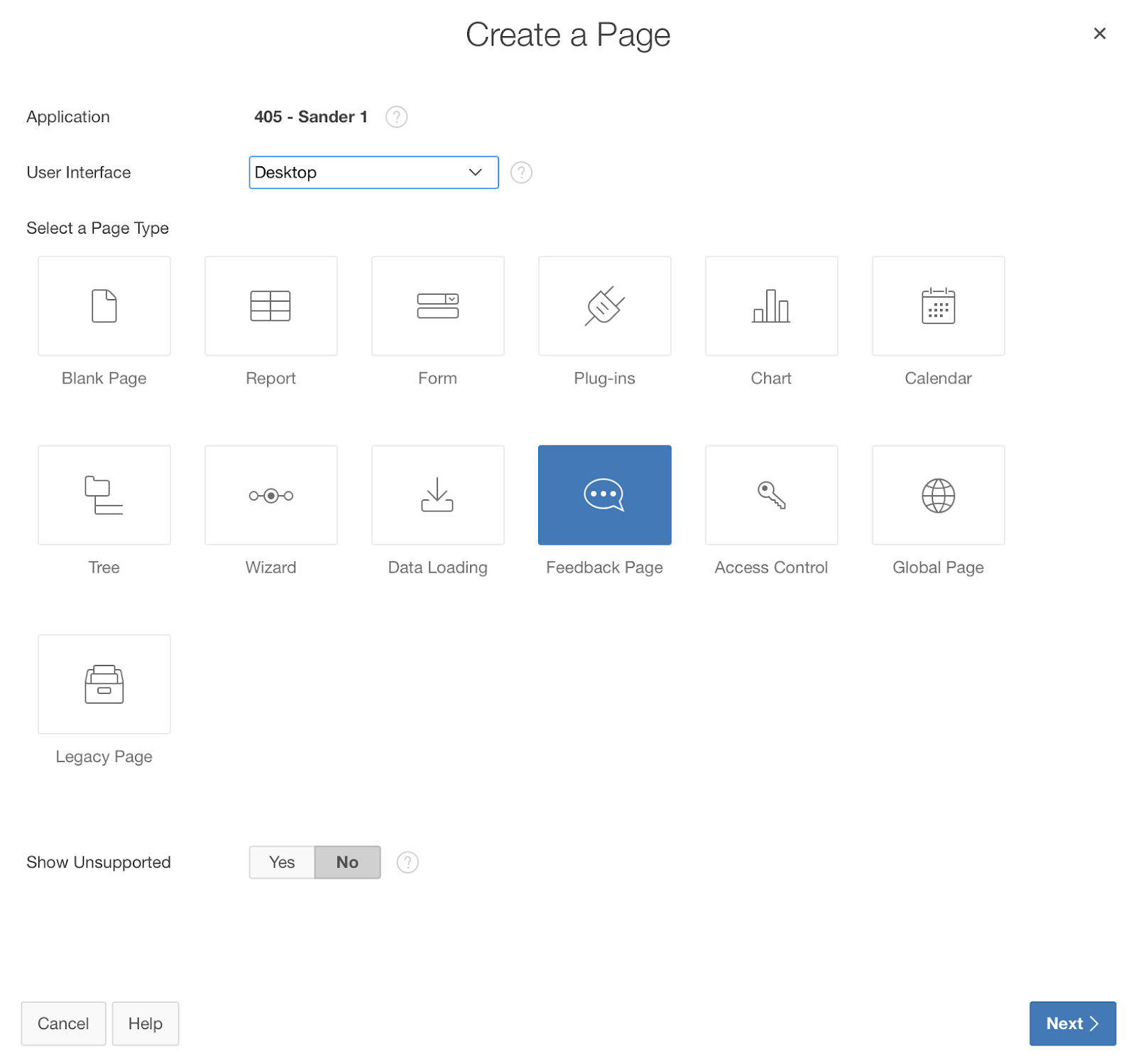The height and width of the screenshot is (1064, 1136).
Task: Click the Next button
Action: pos(1073,1024)
